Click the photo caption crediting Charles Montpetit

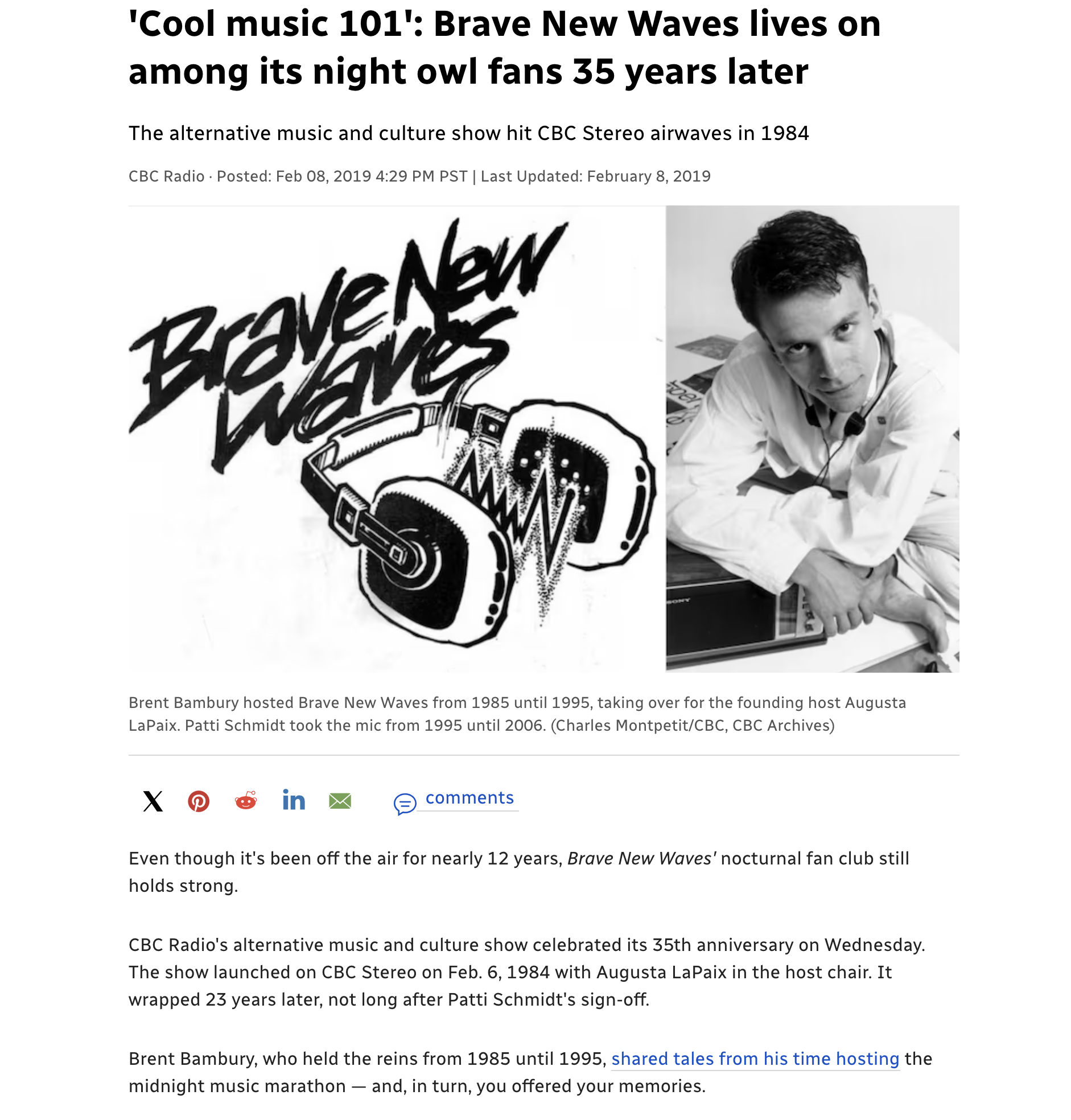pyautogui.click(x=517, y=714)
